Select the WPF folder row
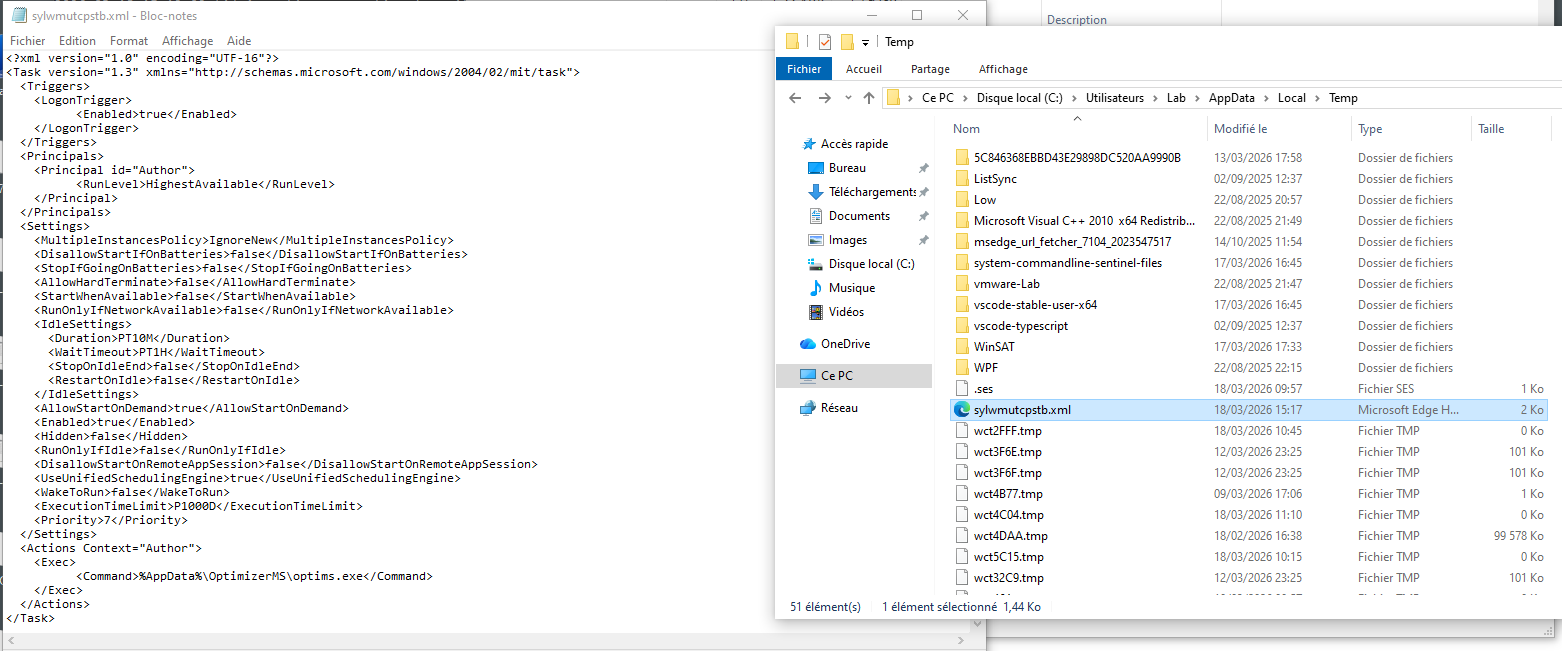The width and height of the screenshot is (1562, 651). [1247, 368]
